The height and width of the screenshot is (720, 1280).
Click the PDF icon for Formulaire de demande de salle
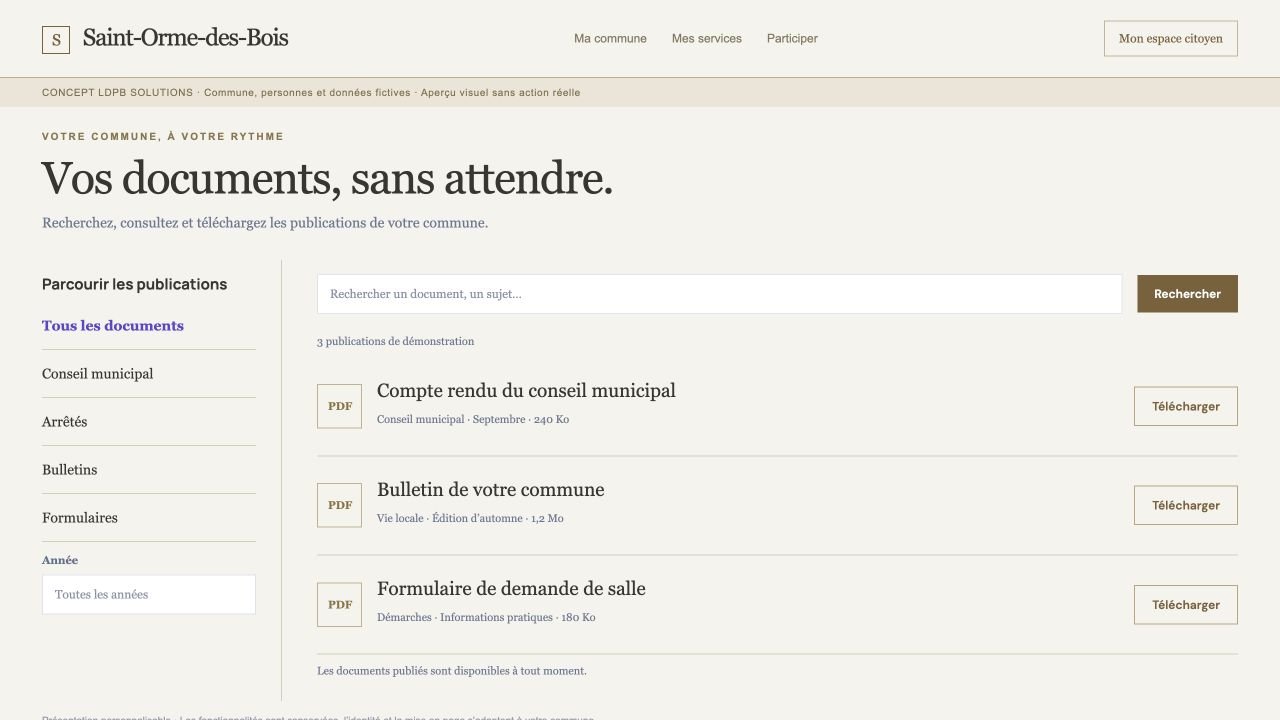[339, 605]
